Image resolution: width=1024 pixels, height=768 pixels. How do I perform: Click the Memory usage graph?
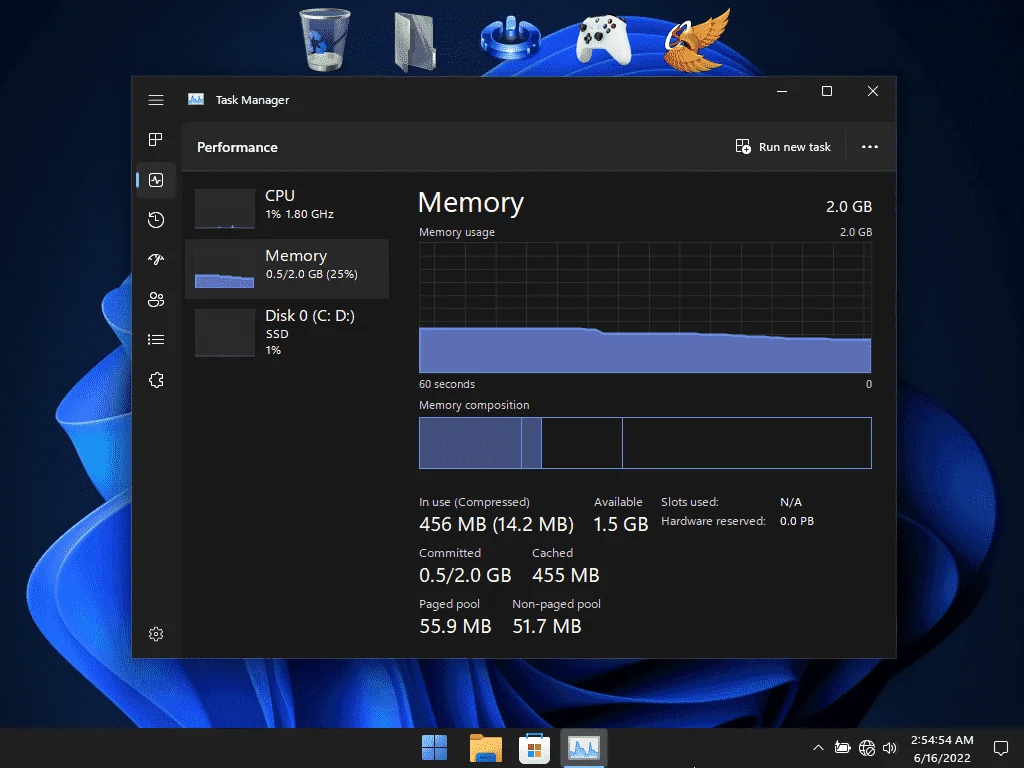coord(645,308)
